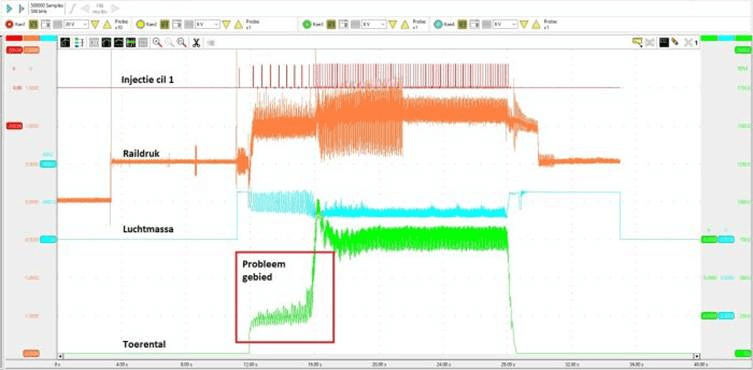Decrease channel 4 range with down triangle
The width and height of the screenshot is (753, 370).
pyautogui.click(x=524, y=24)
